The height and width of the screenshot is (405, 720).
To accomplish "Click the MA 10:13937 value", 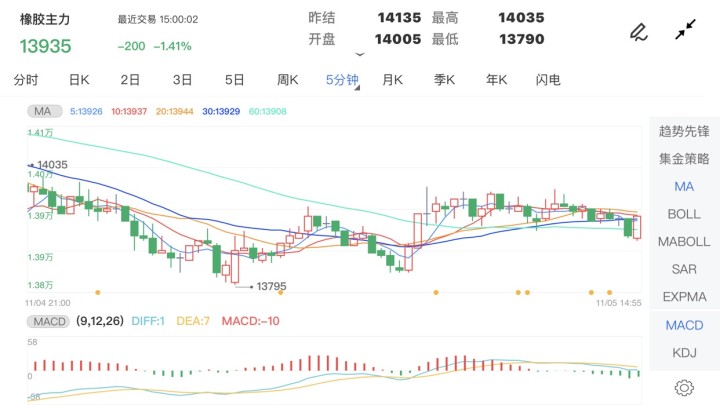I will (x=129, y=111).
